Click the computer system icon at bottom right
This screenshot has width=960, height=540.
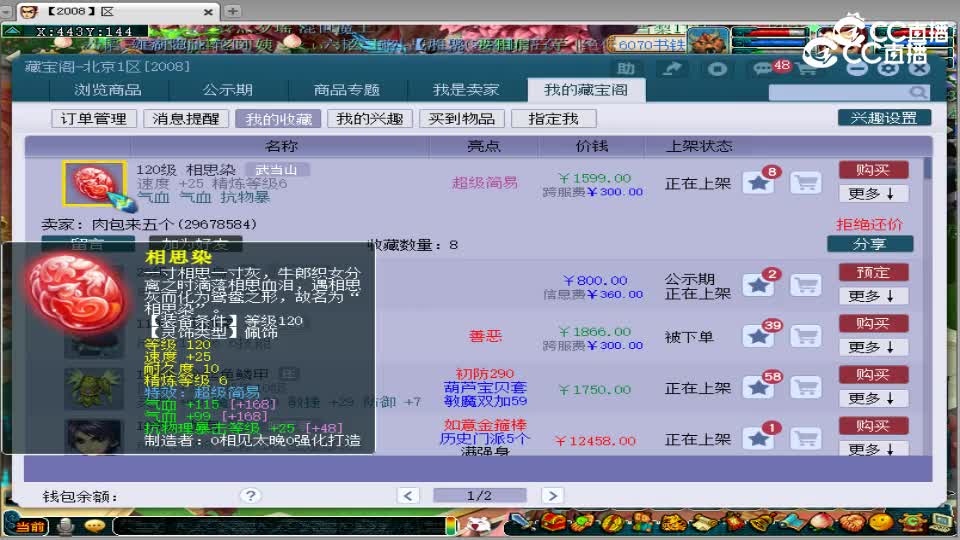coord(940,523)
